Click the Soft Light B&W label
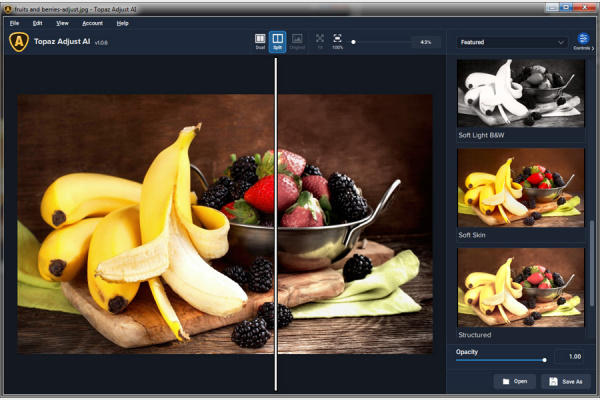Image resolution: width=600 pixels, height=400 pixels. [x=481, y=135]
